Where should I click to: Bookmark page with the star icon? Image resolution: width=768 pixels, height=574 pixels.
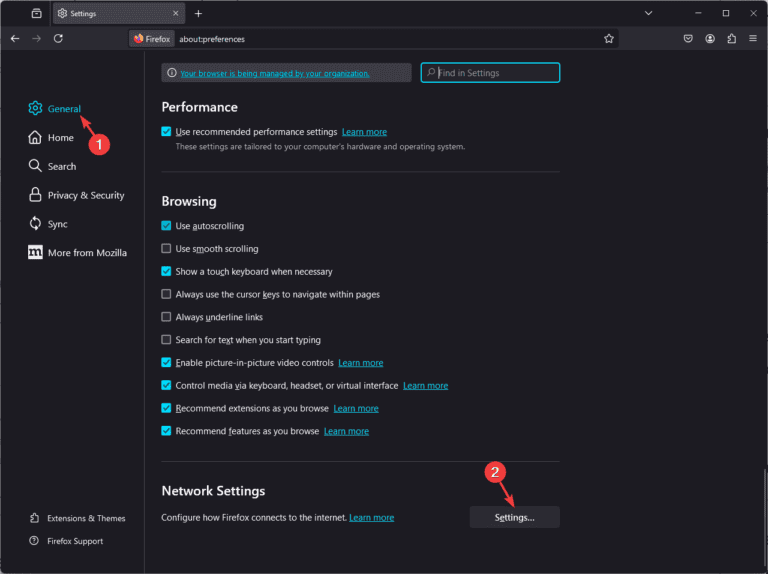pyautogui.click(x=609, y=39)
